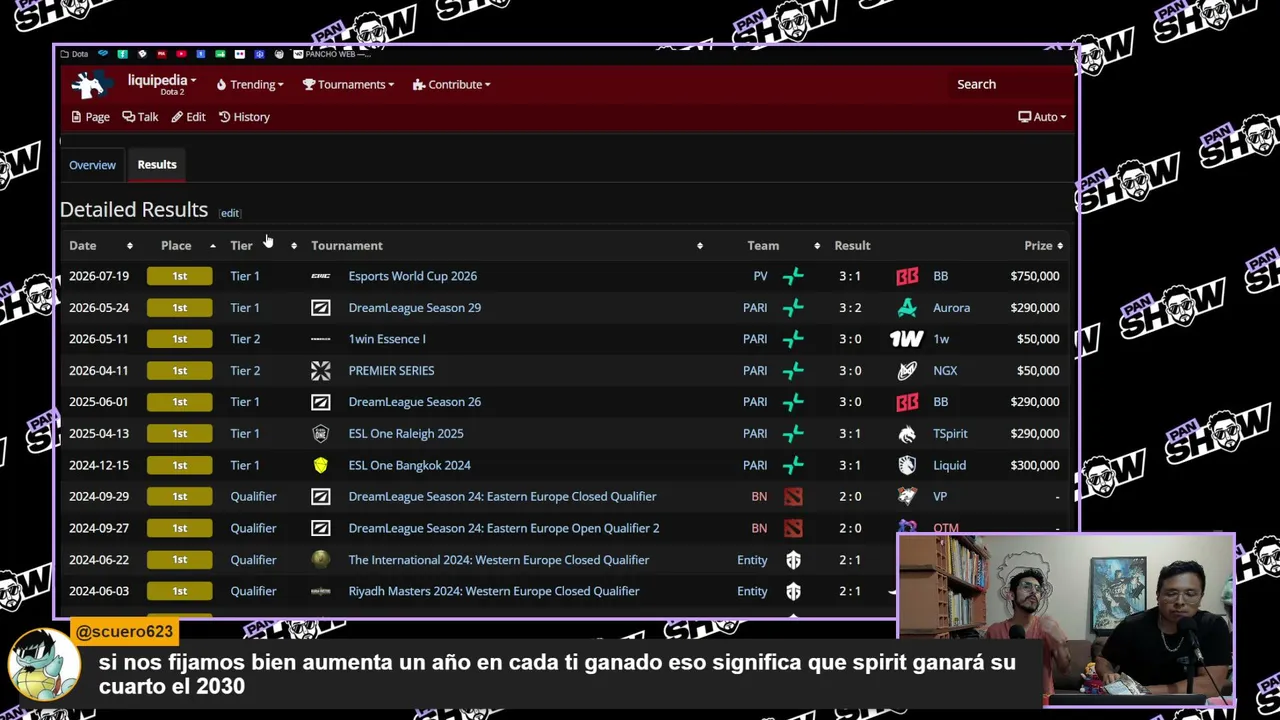This screenshot has width=1280, height=720.
Task: Open Esports World Cup 2026 link
Action: (412, 276)
